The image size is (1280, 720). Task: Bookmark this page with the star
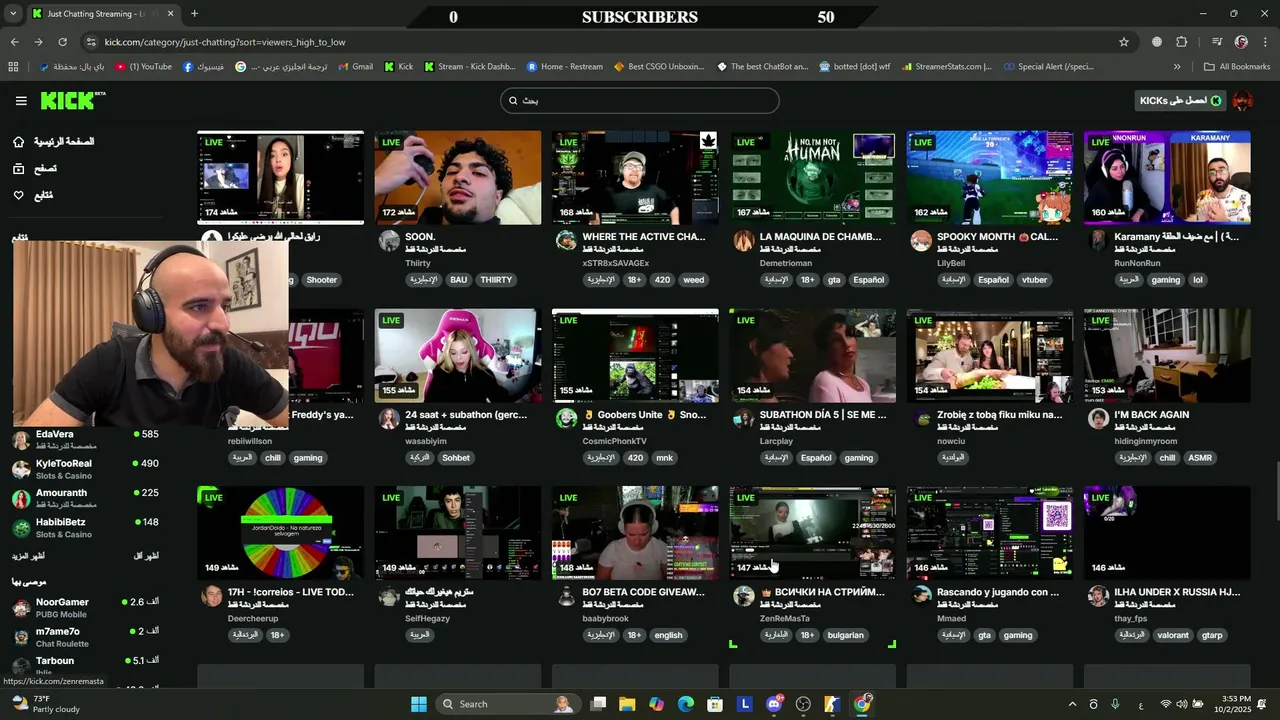pos(1124,42)
